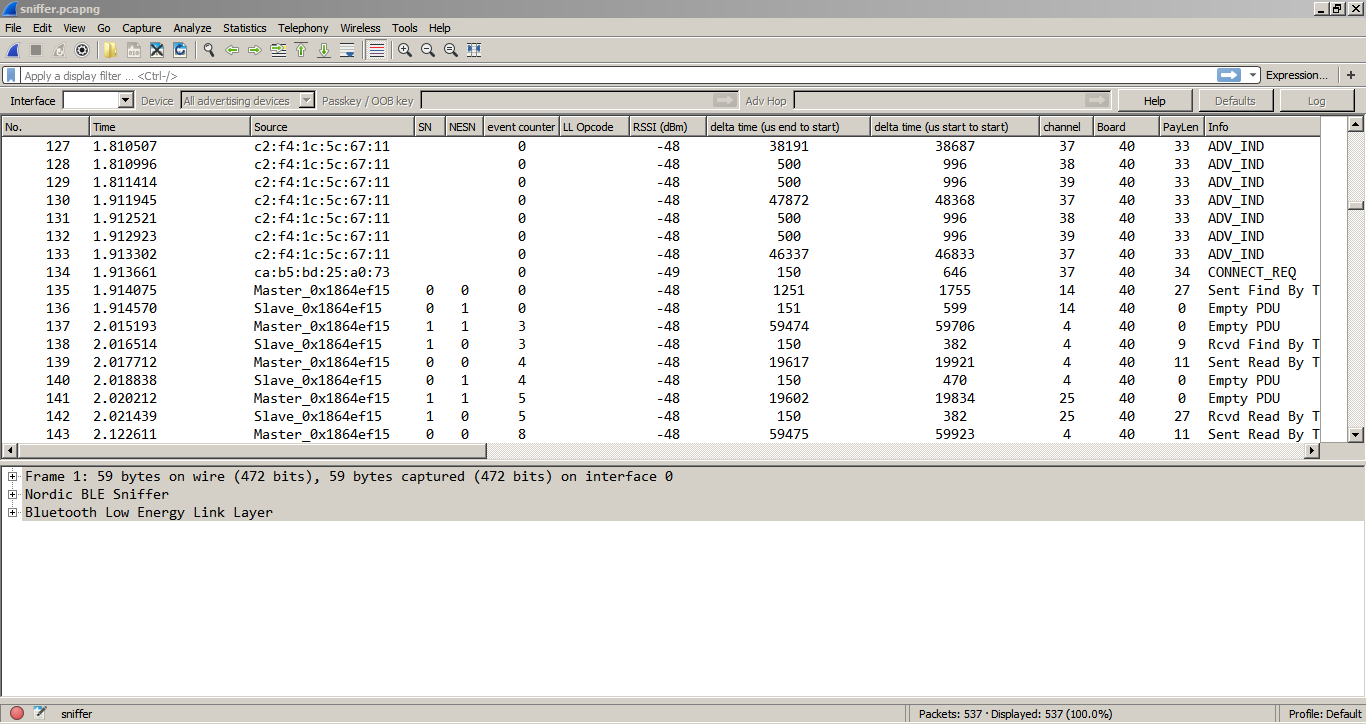The image size is (1366, 724).
Task: Apply display filter arrow button
Action: pos(1229,75)
